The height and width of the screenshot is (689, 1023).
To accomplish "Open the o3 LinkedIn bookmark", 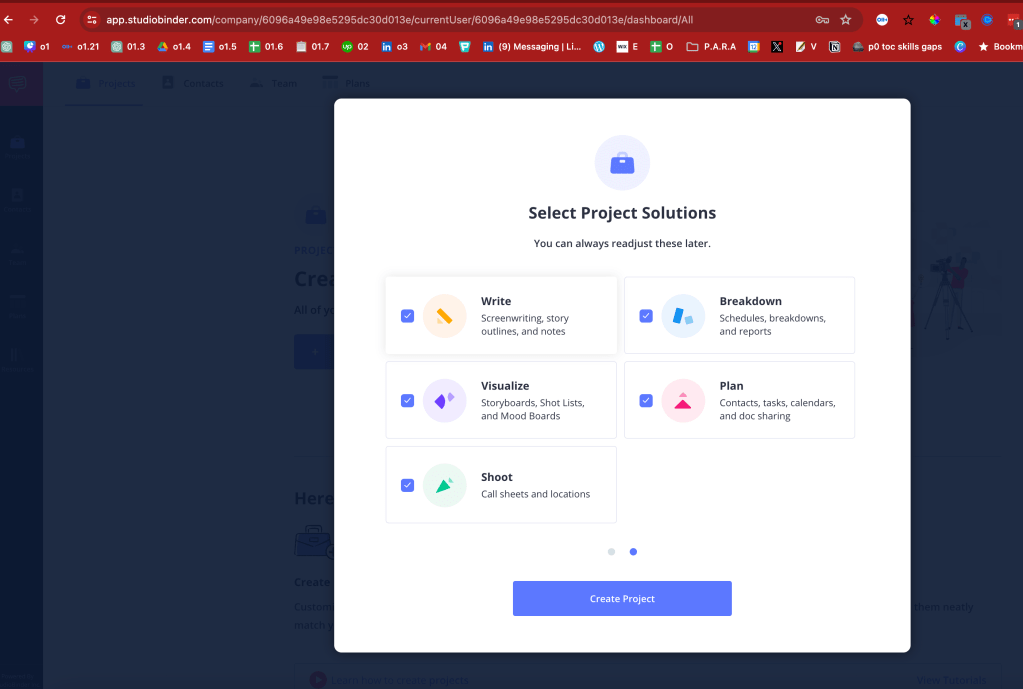I will click(395, 46).
